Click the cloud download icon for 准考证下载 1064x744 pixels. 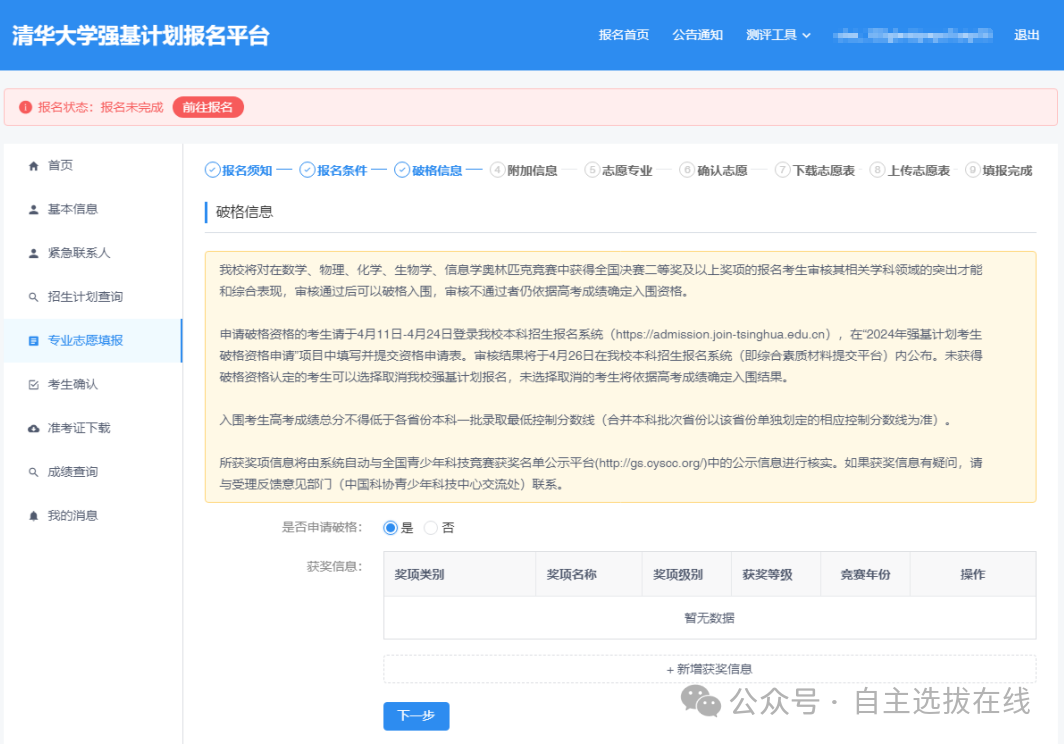pyautogui.click(x=35, y=427)
